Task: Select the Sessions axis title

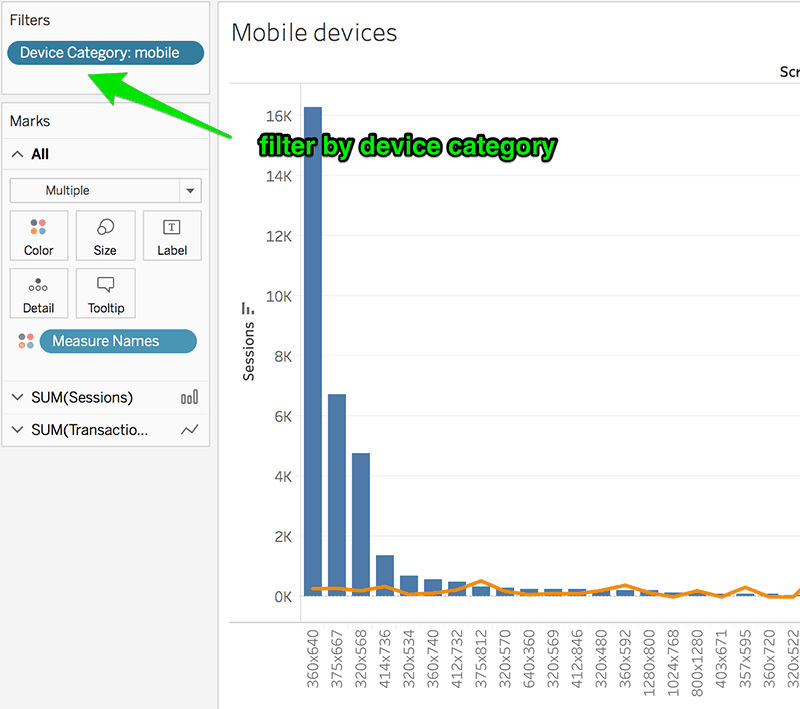Action: tap(248, 351)
